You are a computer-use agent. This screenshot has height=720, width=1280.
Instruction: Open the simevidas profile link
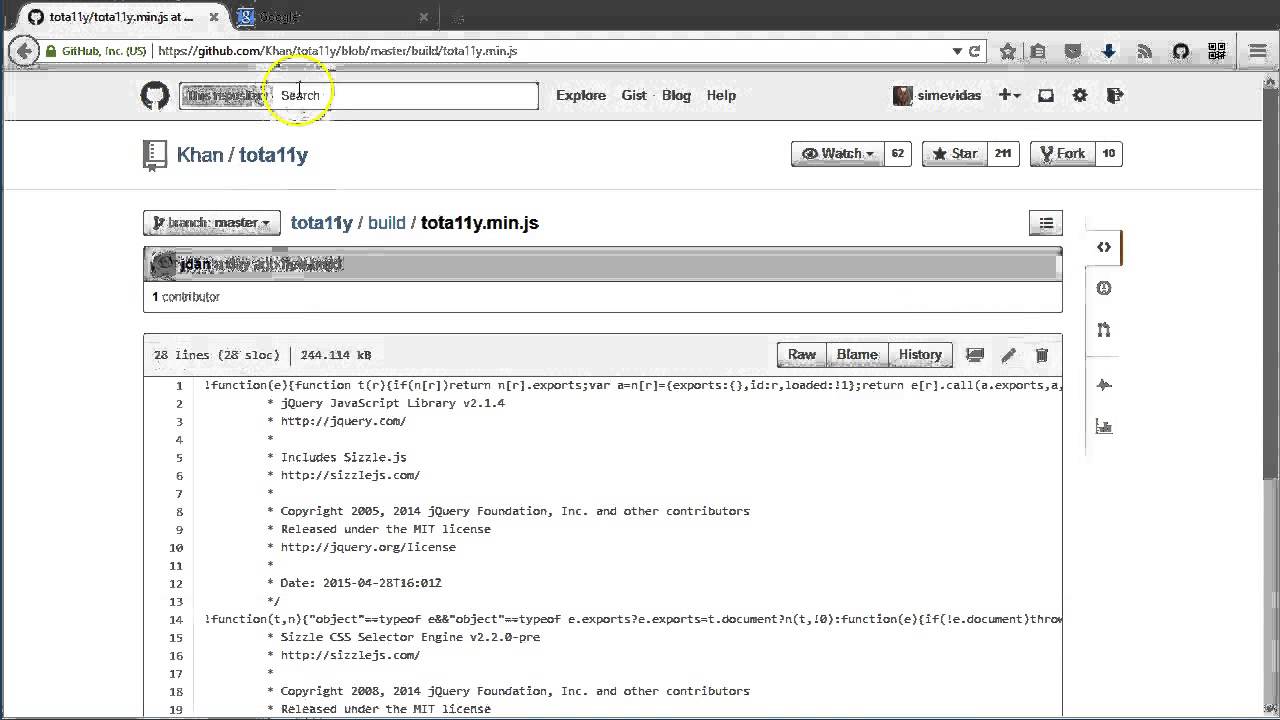pos(938,96)
